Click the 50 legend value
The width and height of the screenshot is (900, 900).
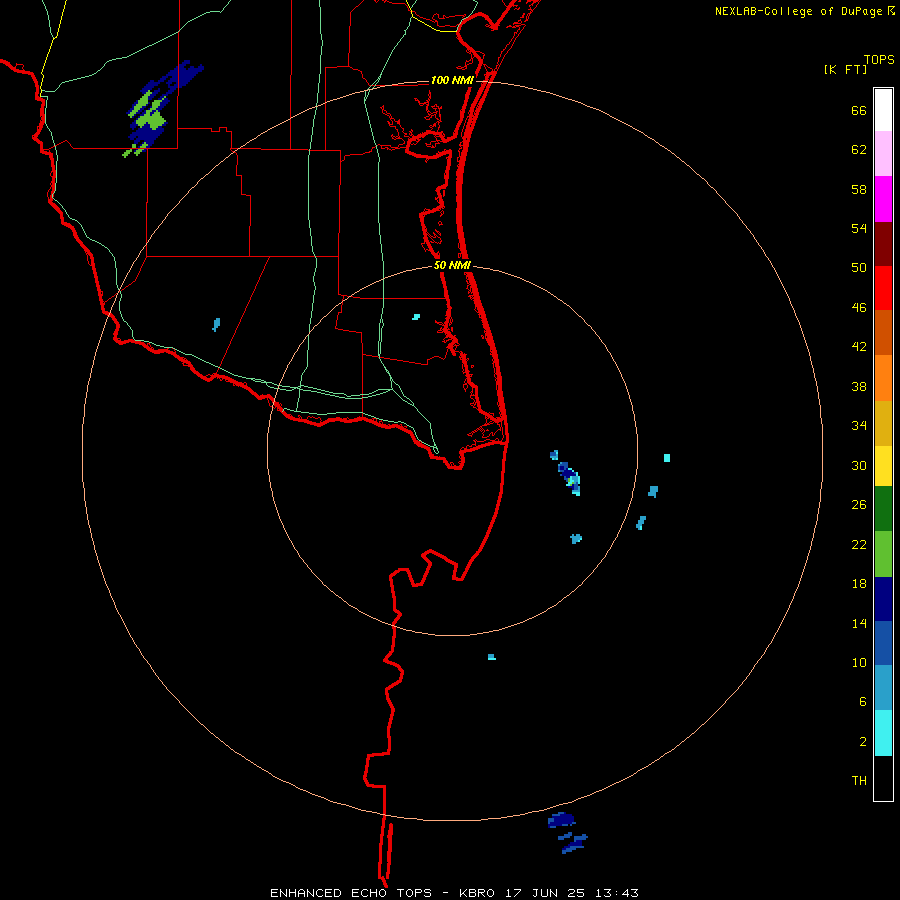[x=859, y=268]
